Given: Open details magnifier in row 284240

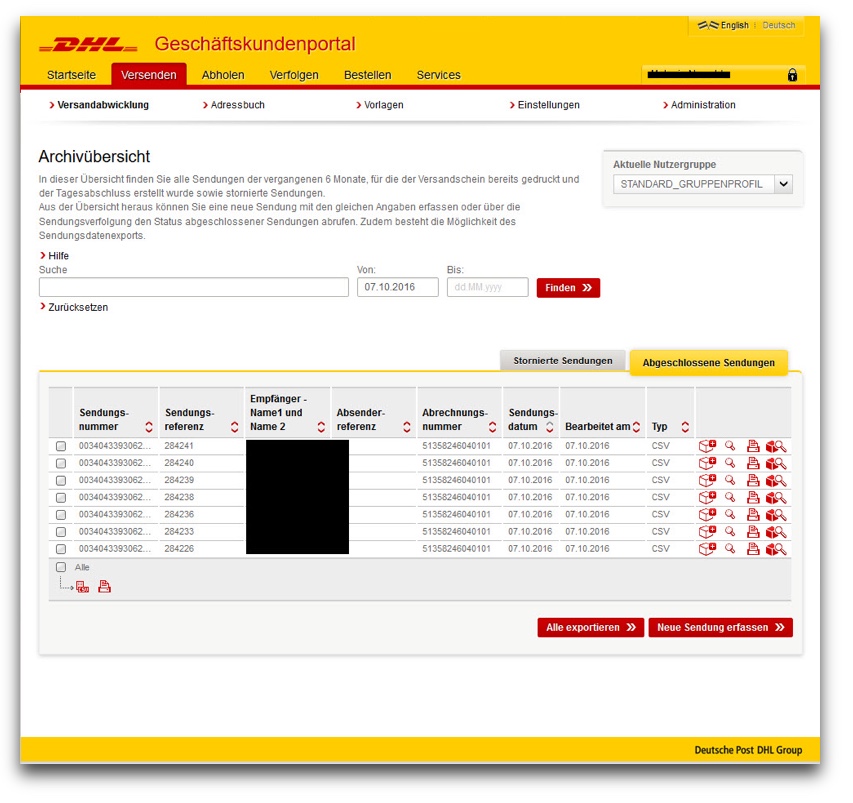Looking at the screenshot, I should [x=730, y=464].
